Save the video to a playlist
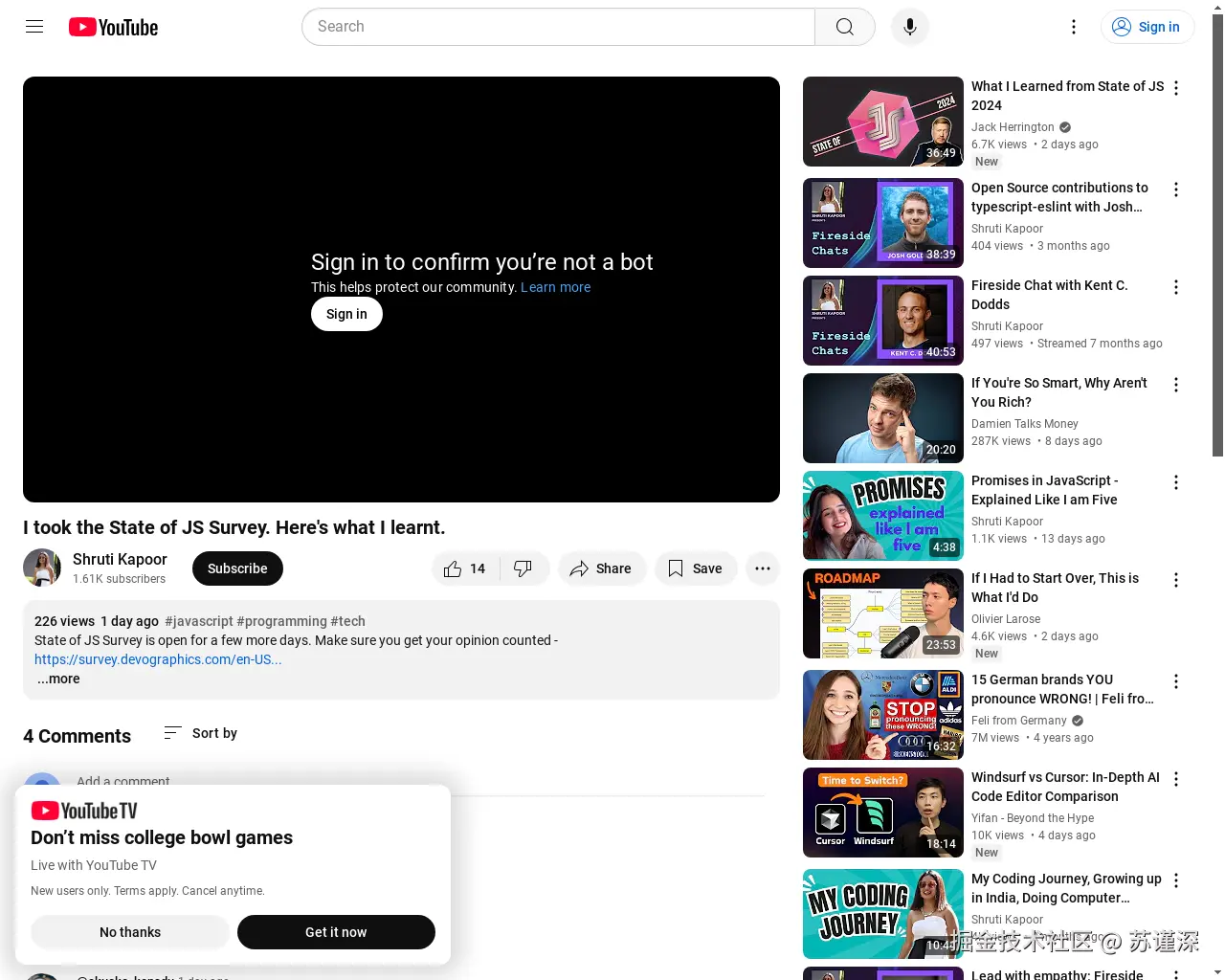Screen dimensions: 1225x980 (695, 568)
